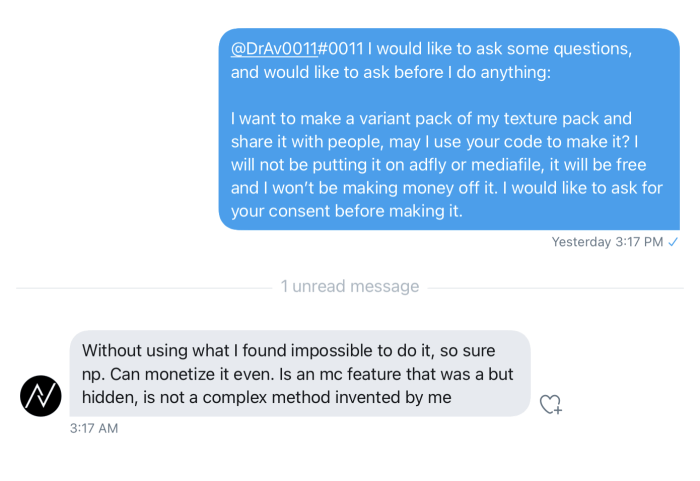Click the 1 unread message label
Screen dimensions: 700x481
[x=350, y=286]
